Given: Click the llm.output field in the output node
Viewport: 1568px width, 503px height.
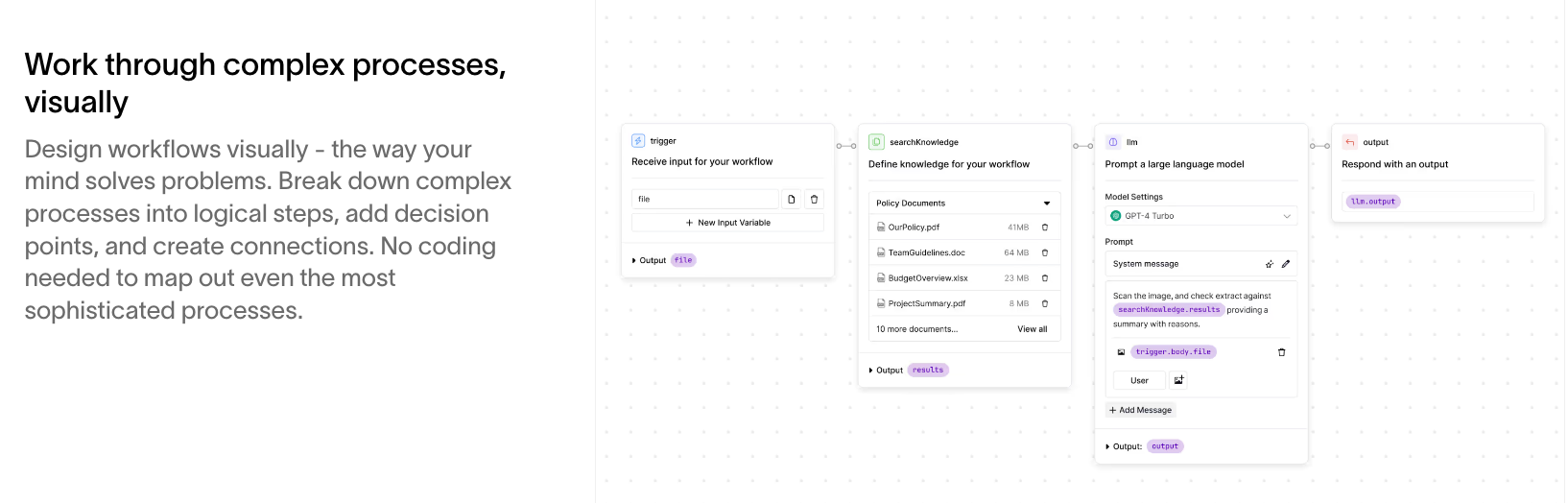Looking at the screenshot, I should click(1438, 202).
